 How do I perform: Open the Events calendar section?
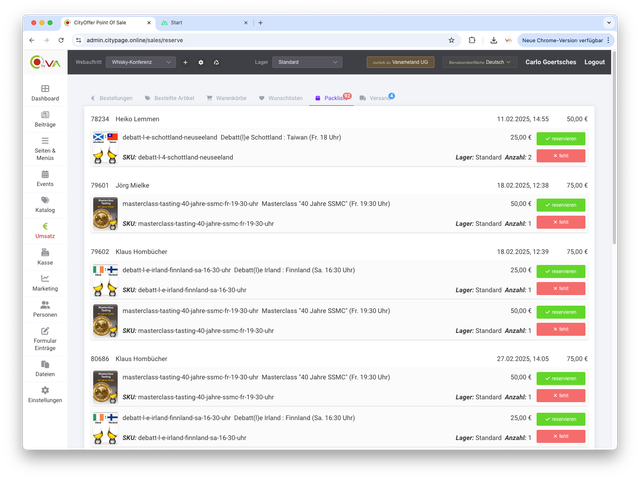click(45, 178)
